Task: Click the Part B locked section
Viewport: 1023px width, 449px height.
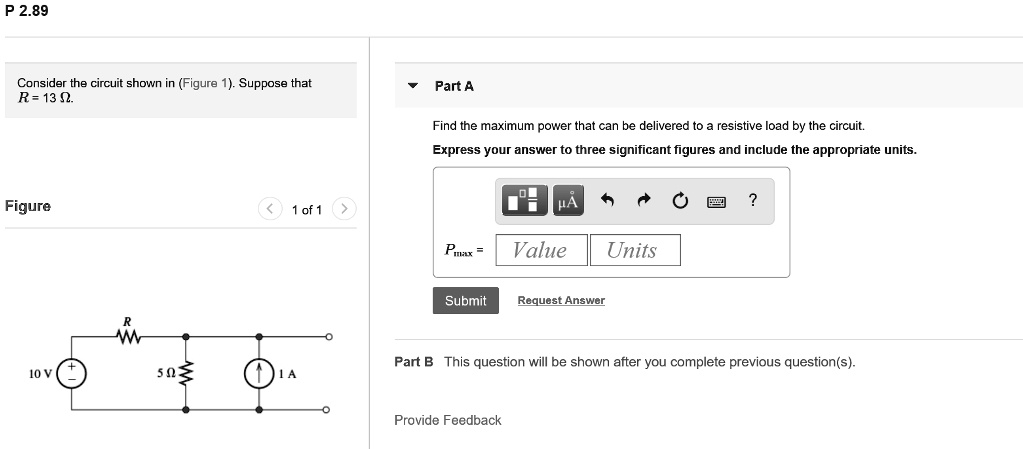Action: click(625, 362)
